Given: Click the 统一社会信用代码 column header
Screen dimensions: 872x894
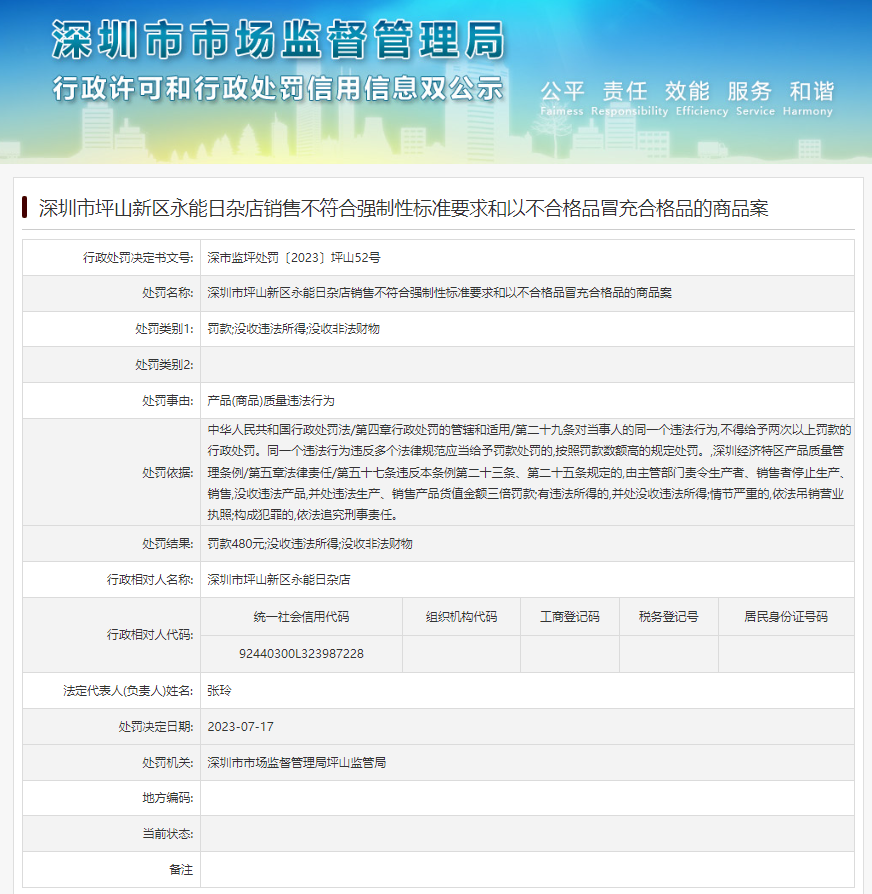Looking at the screenshot, I should 301,617.
